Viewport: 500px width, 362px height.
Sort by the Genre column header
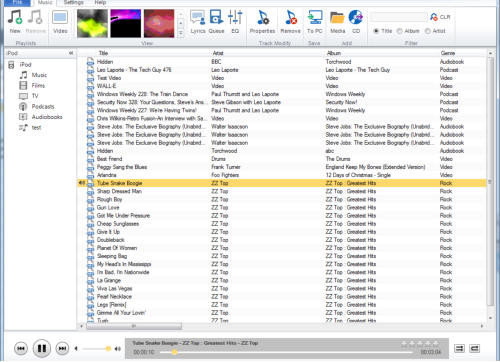448,53
